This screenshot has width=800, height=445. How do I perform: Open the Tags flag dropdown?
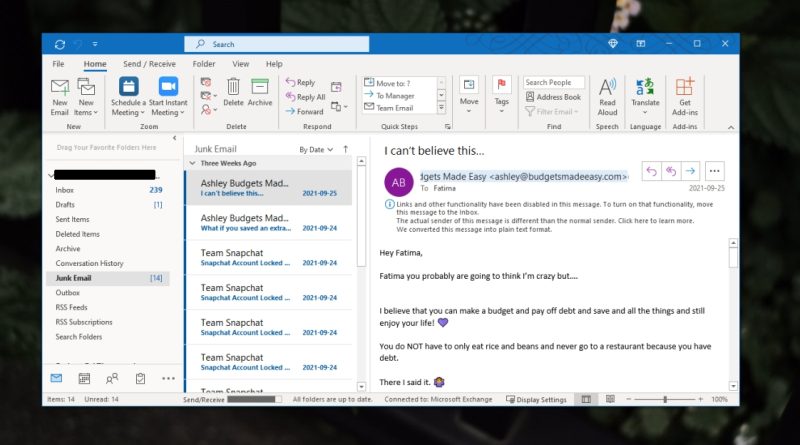[502, 95]
